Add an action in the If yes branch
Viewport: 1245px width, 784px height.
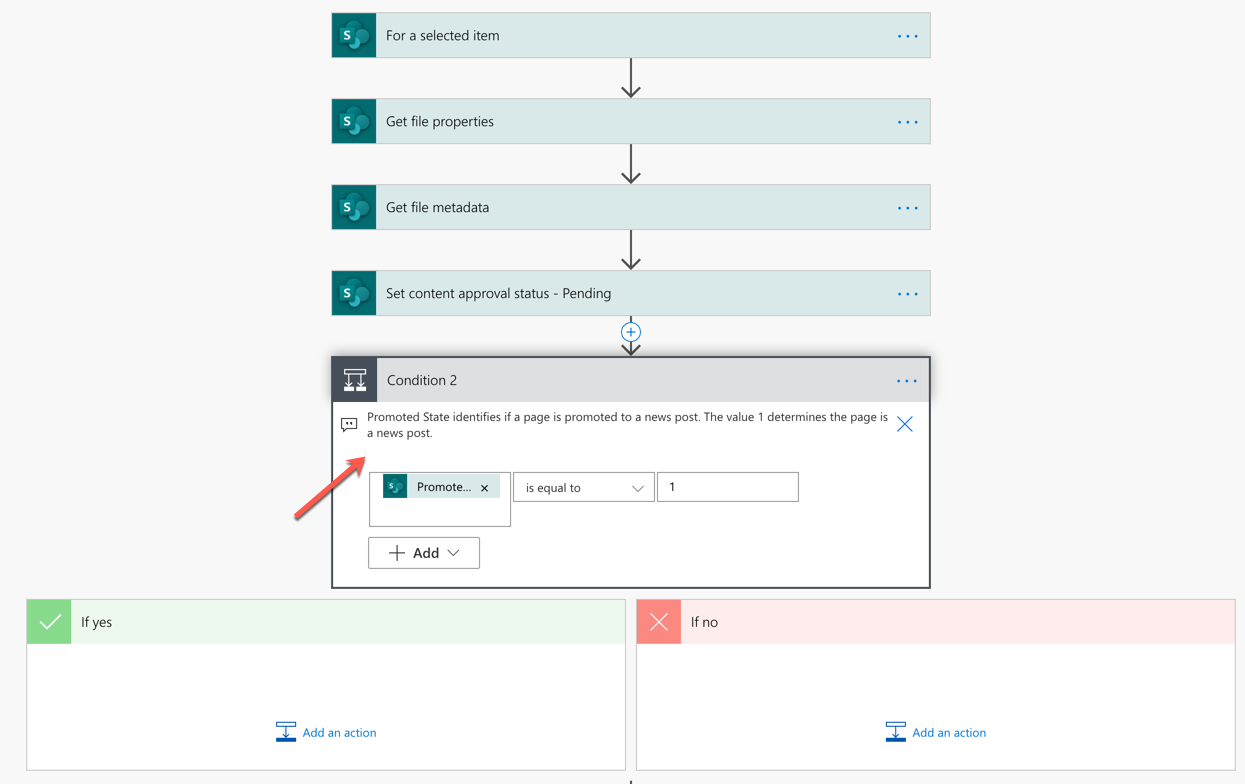coord(326,733)
